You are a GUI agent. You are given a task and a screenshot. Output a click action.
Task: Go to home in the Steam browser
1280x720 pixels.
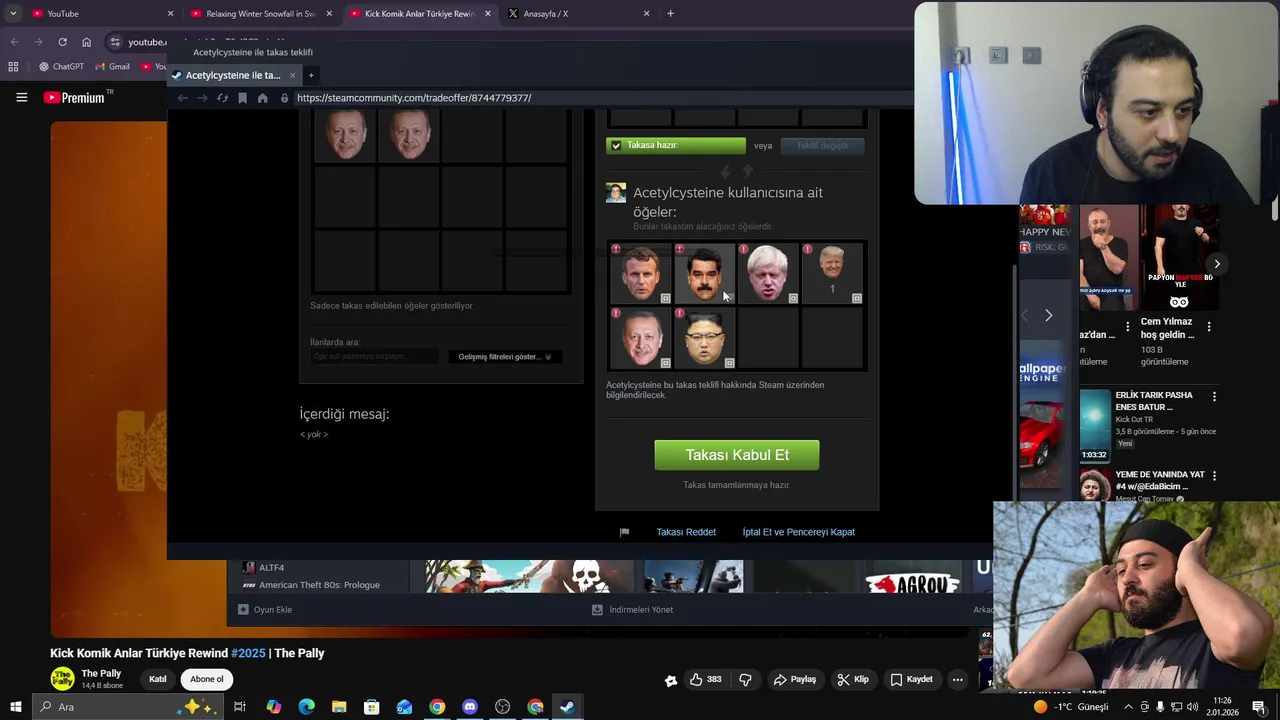click(262, 98)
